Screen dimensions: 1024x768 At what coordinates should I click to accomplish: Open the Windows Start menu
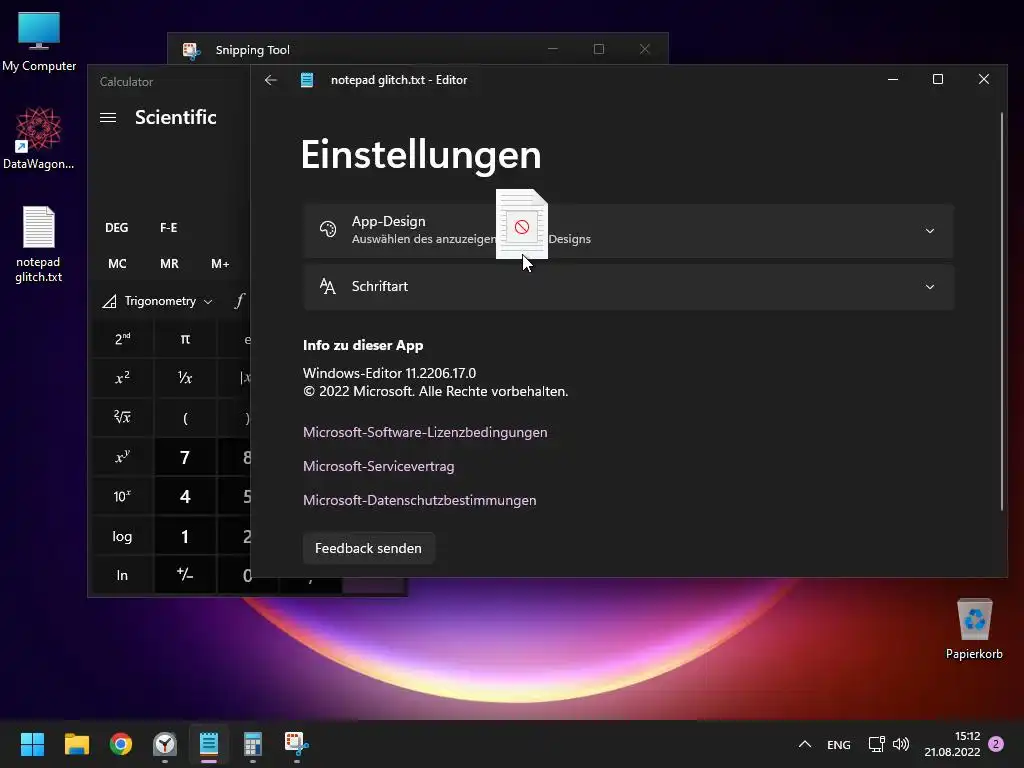click(x=32, y=744)
